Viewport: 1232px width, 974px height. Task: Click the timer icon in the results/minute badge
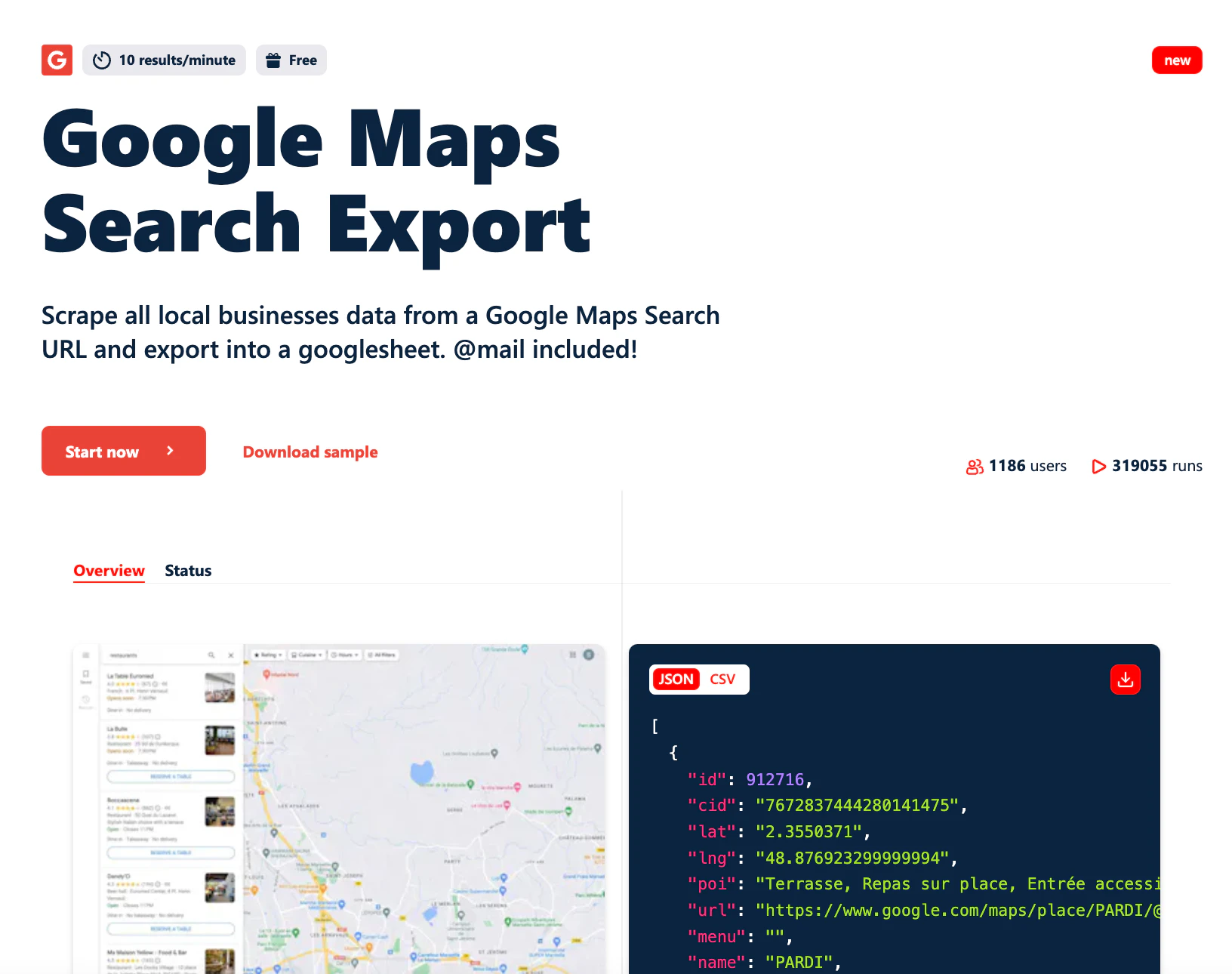coord(100,60)
